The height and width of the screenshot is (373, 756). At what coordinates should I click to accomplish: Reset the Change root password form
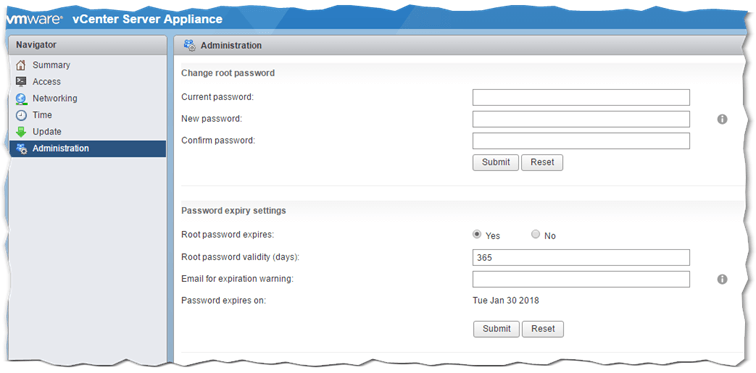542,162
